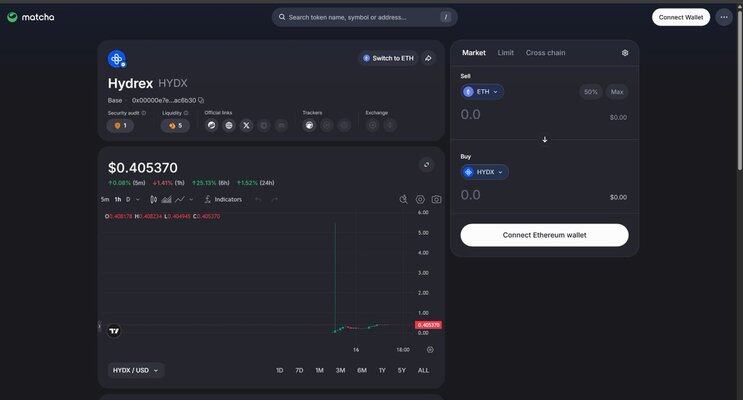Click the $0.405370 price text

143,168
